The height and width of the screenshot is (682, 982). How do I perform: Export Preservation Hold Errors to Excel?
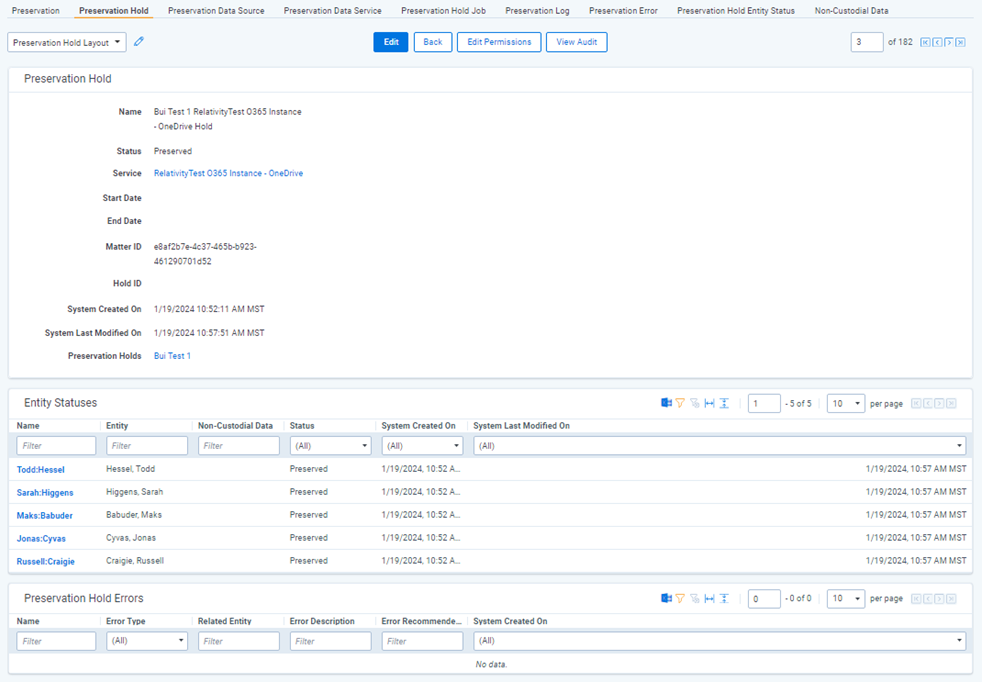pos(666,598)
